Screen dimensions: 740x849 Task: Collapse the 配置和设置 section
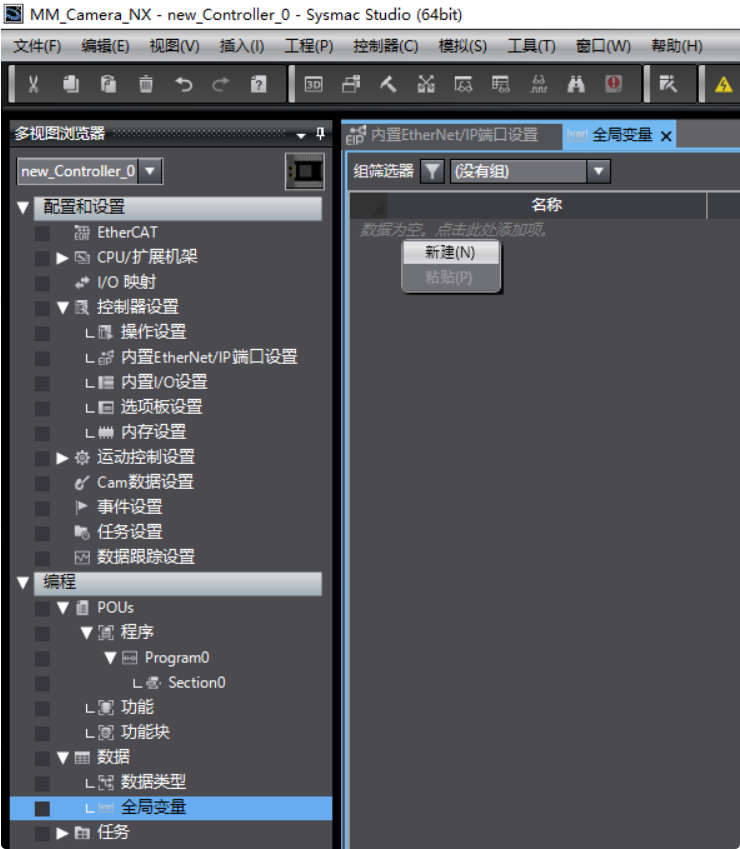[23, 207]
